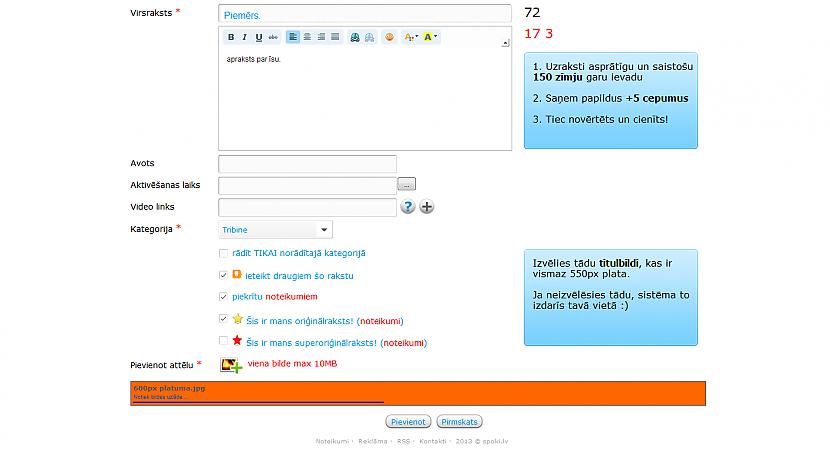Open activation time picker button

pyautogui.click(x=407, y=184)
